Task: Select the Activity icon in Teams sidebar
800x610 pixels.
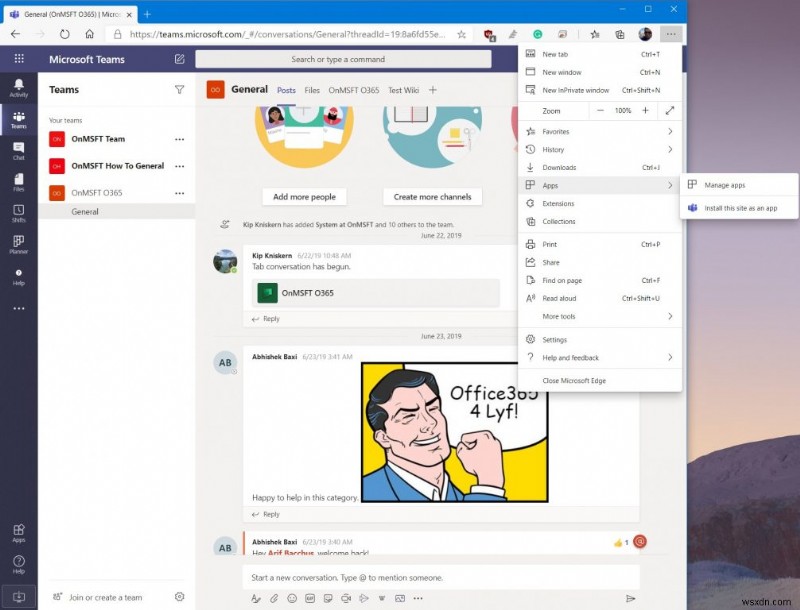Action: (18, 89)
